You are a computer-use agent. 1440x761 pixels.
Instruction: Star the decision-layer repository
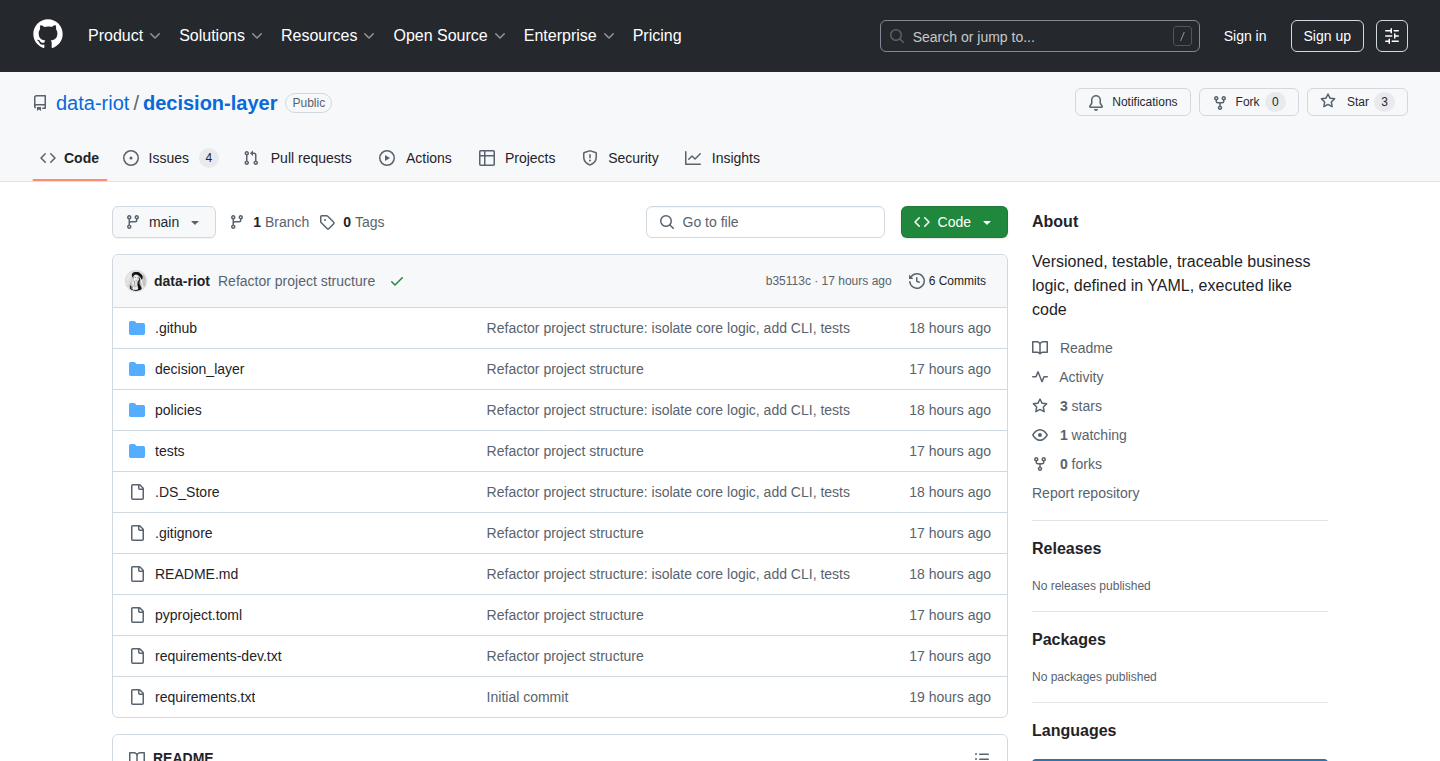tap(1357, 102)
